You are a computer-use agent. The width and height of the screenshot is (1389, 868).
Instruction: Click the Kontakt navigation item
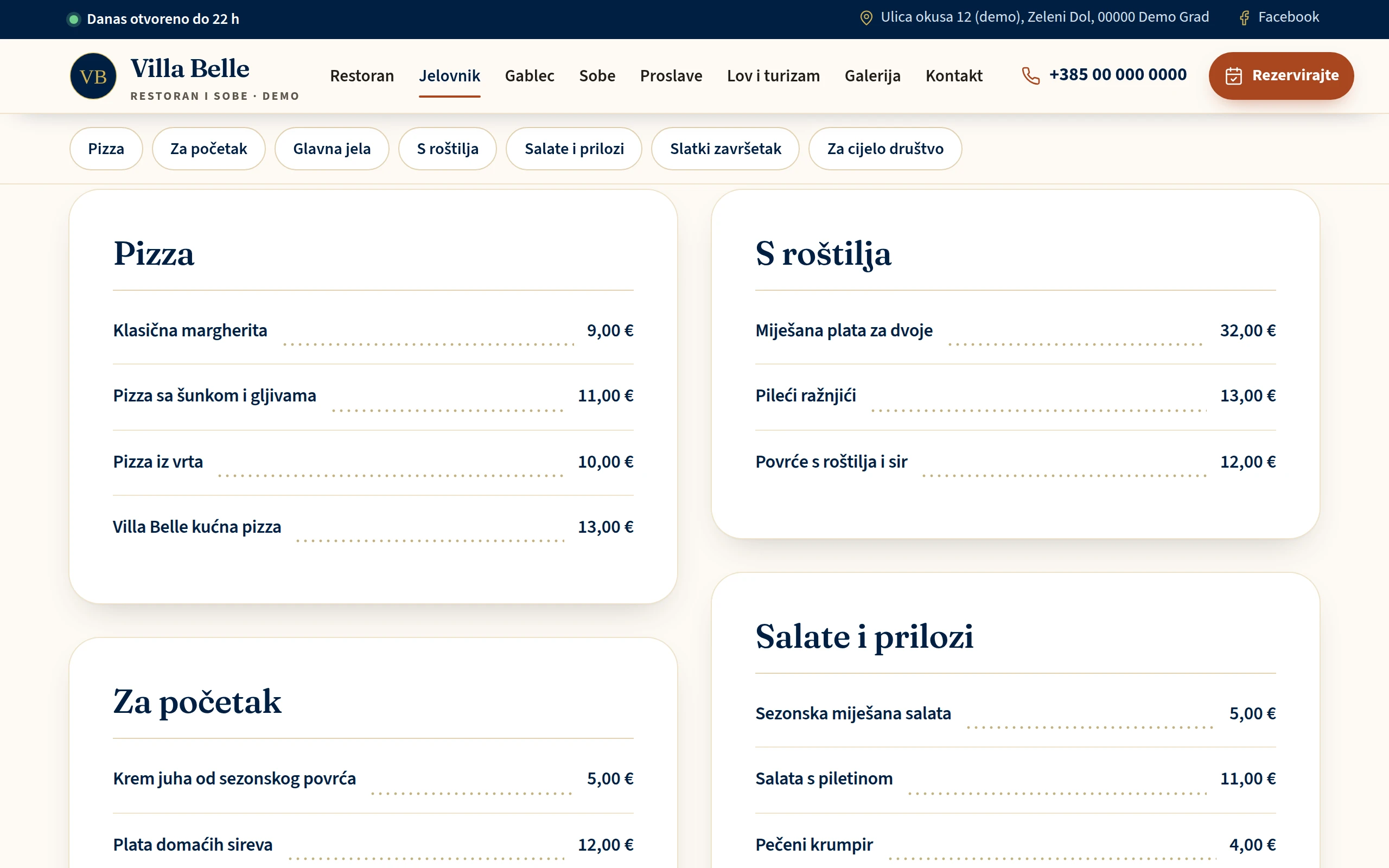[954, 76]
